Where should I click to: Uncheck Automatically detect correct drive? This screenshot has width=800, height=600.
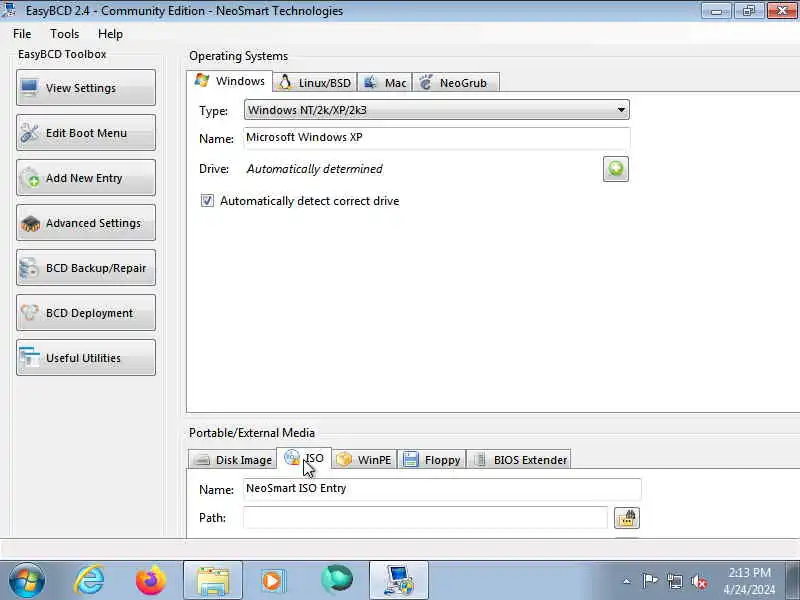(207, 201)
